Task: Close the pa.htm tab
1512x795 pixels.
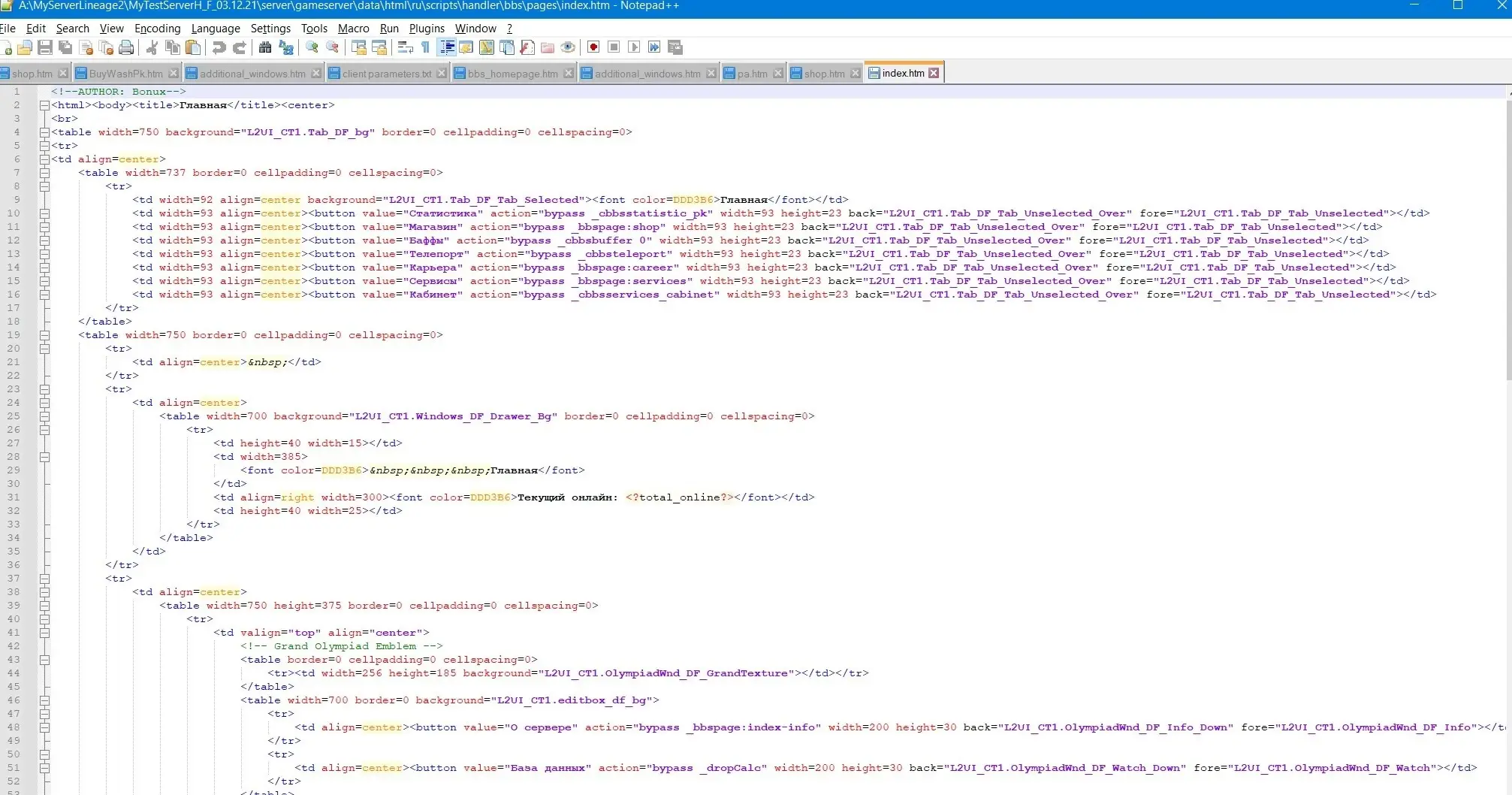Action: coord(778,74)
